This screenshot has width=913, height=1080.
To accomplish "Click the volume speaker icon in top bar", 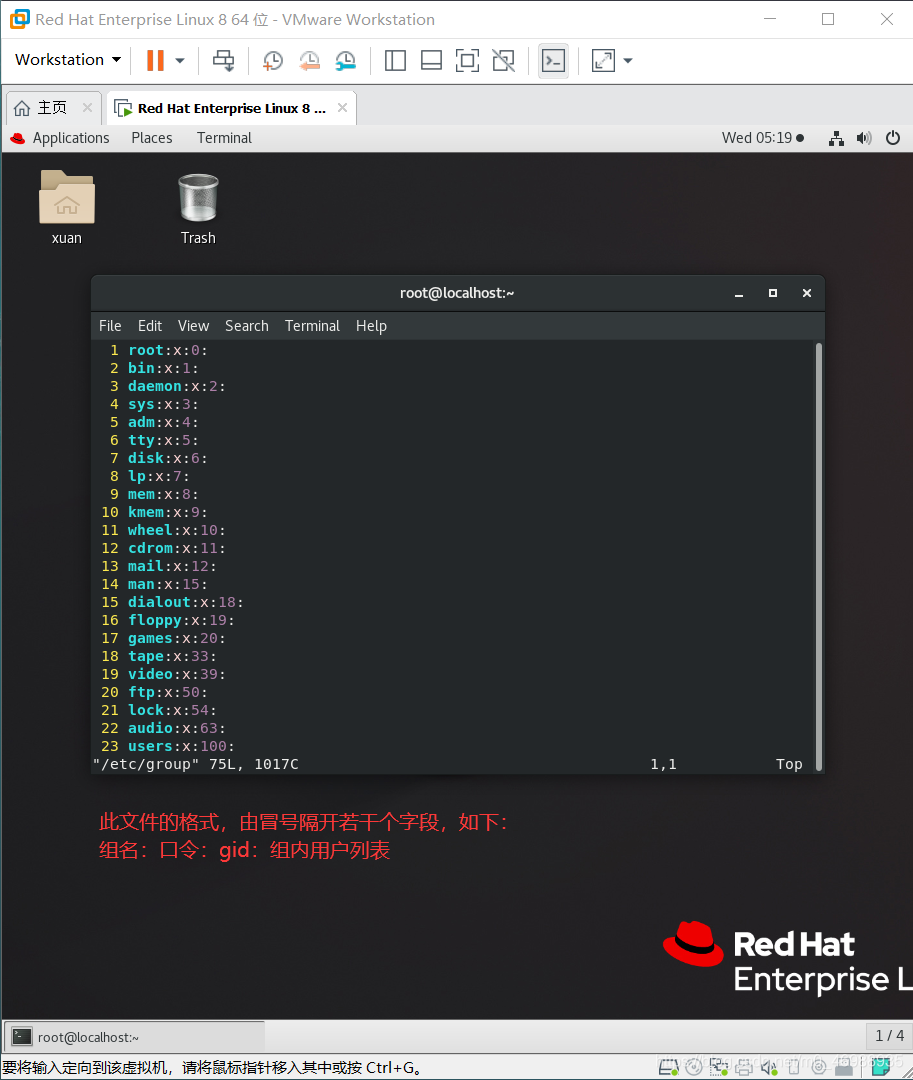I will click(x=864, y=138).
